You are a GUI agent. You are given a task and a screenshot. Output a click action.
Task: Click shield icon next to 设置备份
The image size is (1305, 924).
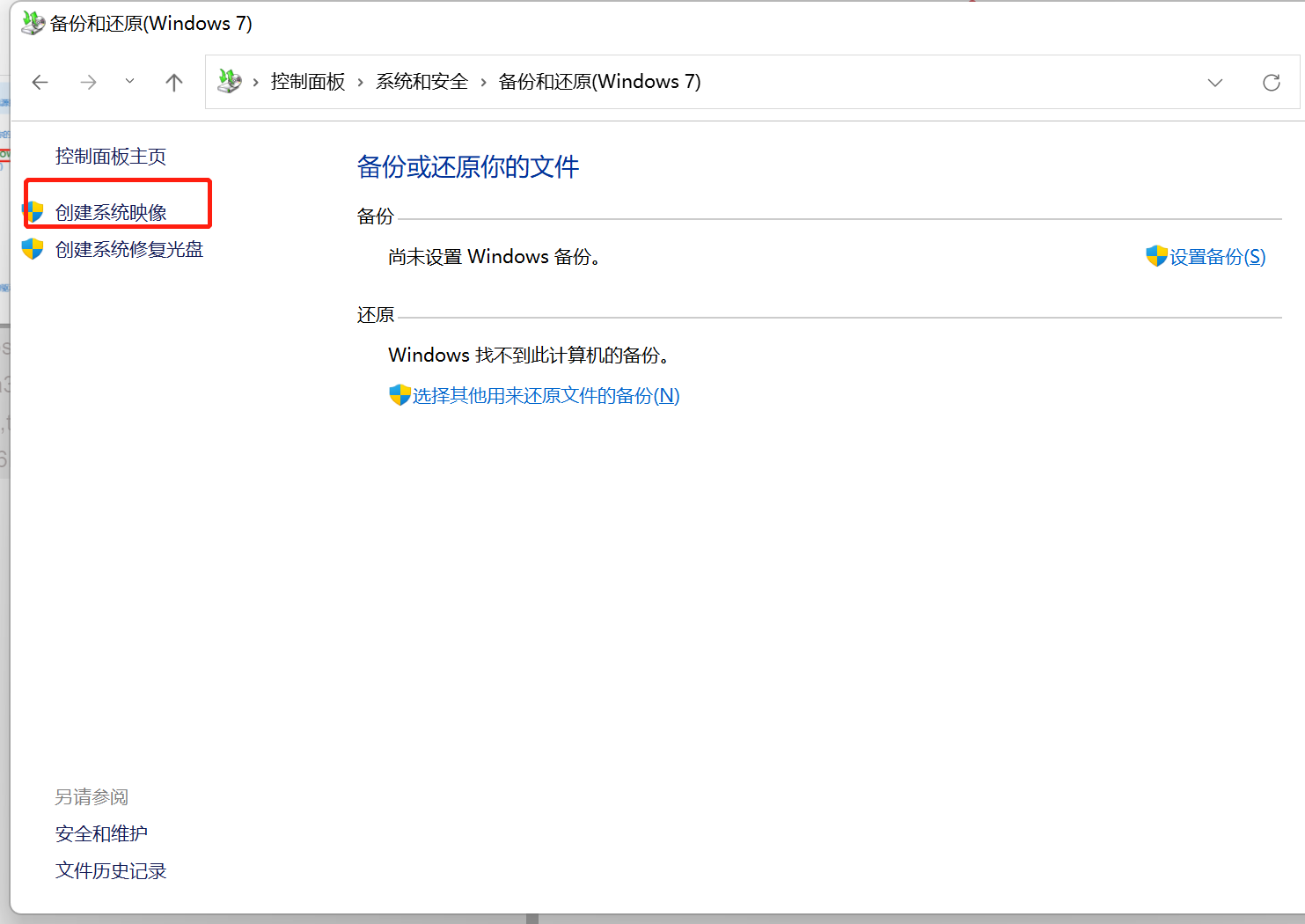coord(1156,256)
